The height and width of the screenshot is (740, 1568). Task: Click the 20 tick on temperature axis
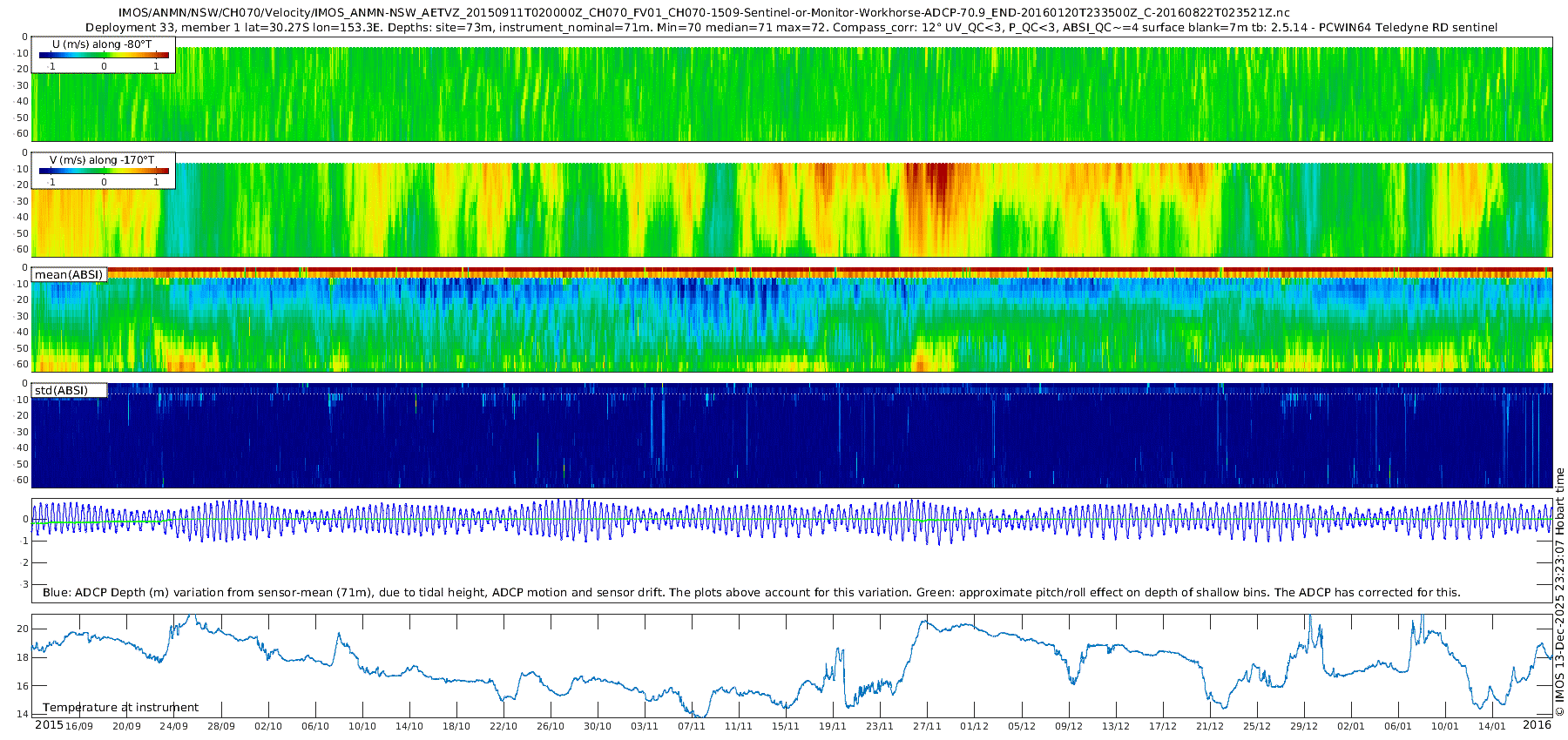click(x=24, y=629)
